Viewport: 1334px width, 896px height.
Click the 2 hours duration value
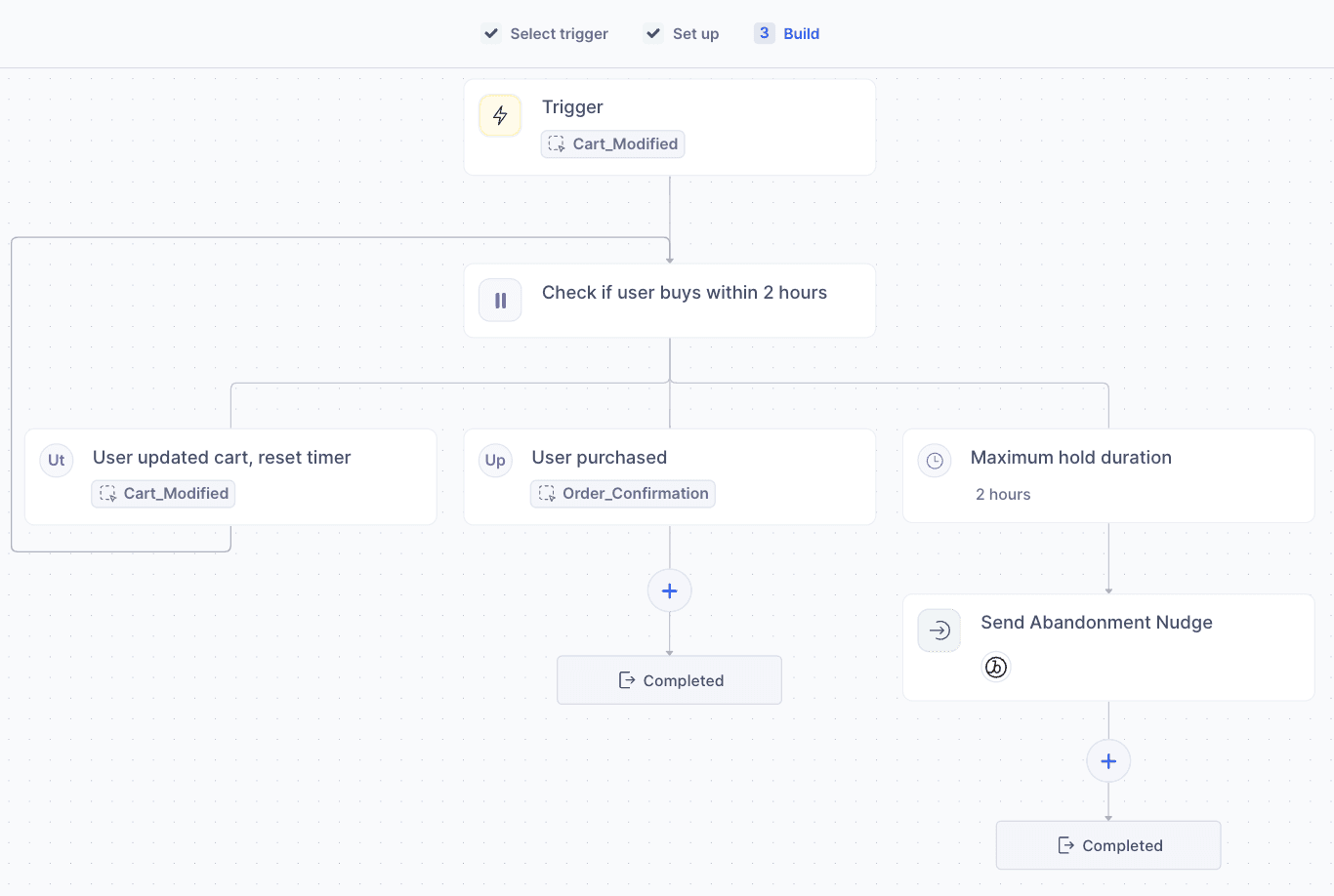click(1003, 494)
